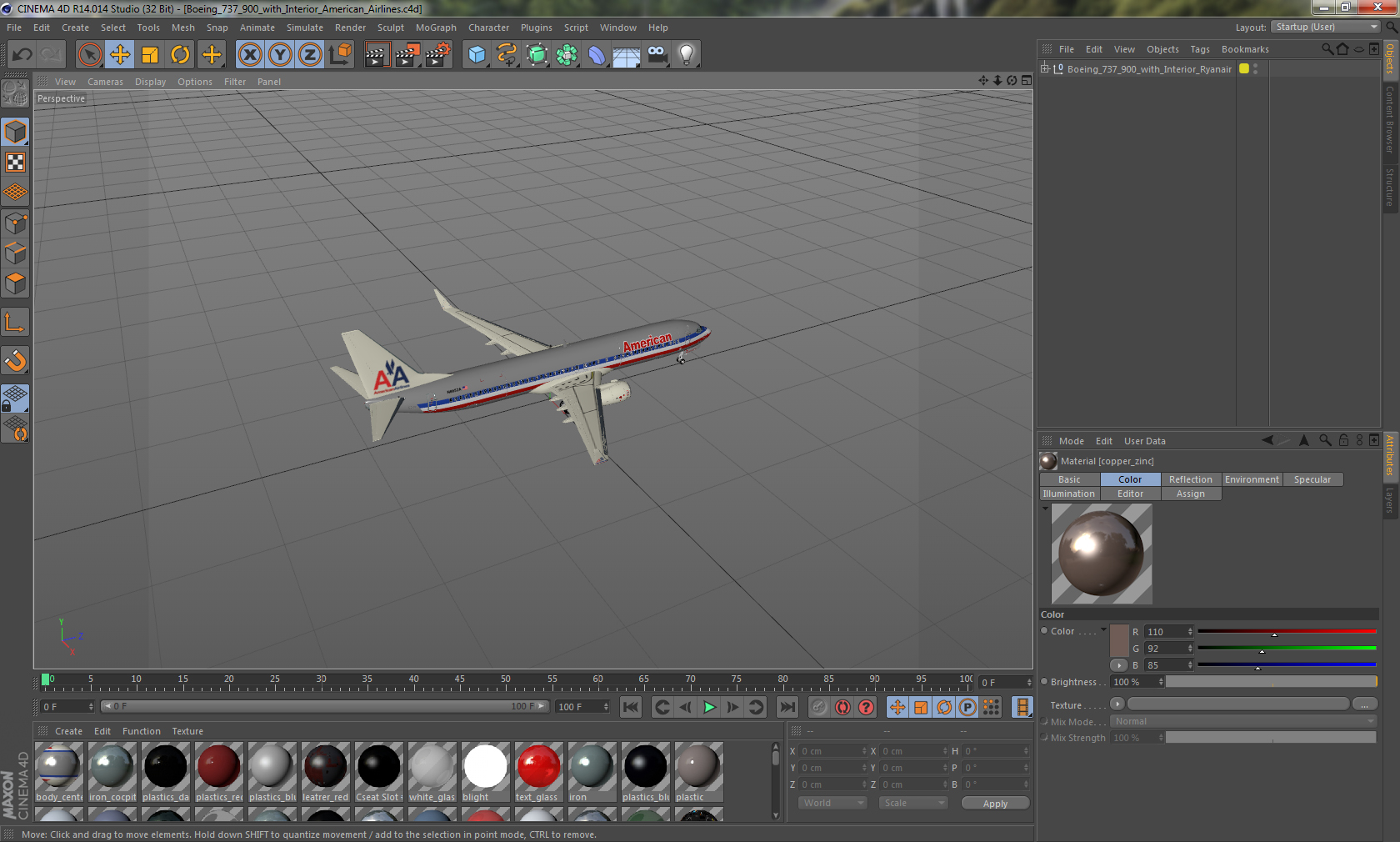Switch to Texture mode checker icon
This screenshot has height=842, width=1400.
click(x=15, y=162)
